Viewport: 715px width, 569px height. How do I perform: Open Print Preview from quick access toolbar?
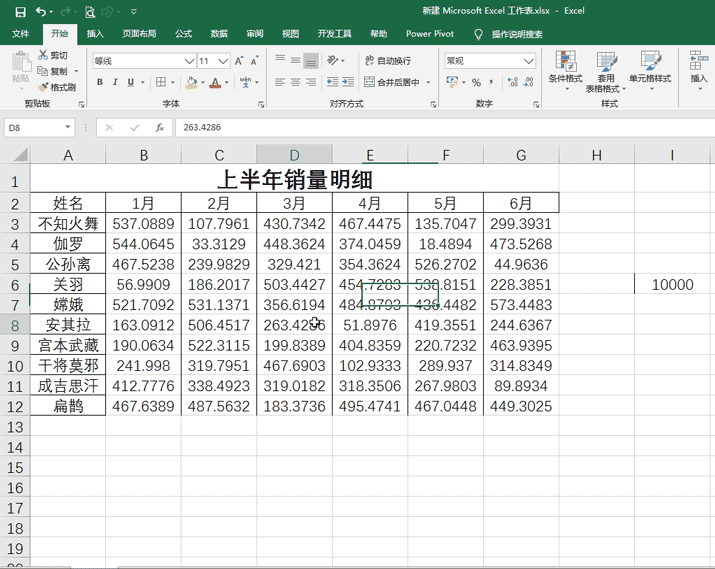pyautogui.click(x=90, y=12)
